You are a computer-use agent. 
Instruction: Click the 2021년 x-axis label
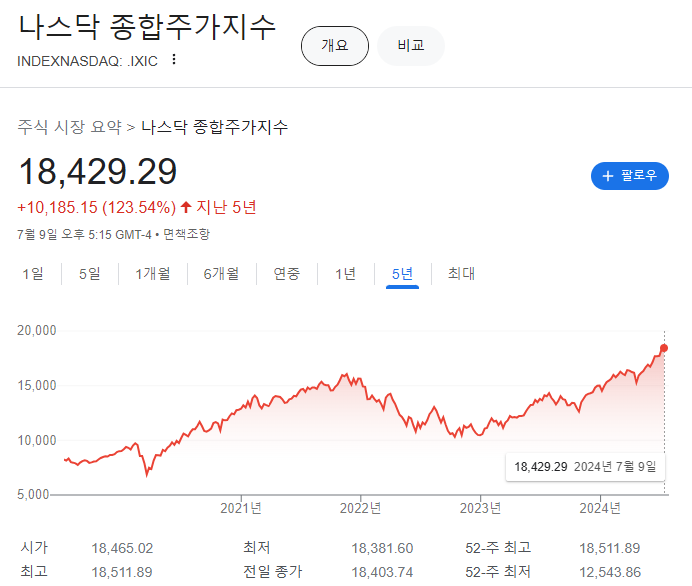click(241, 508)
